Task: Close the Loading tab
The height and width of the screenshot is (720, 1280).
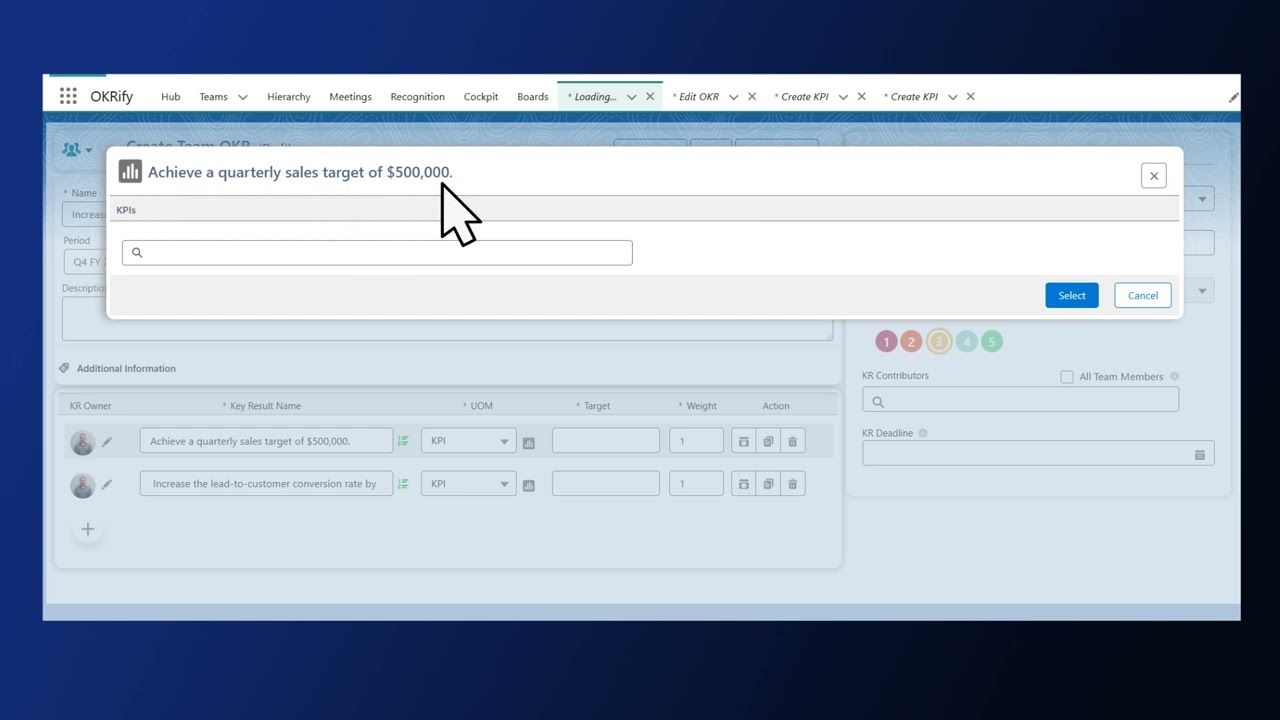Action: 650,97
